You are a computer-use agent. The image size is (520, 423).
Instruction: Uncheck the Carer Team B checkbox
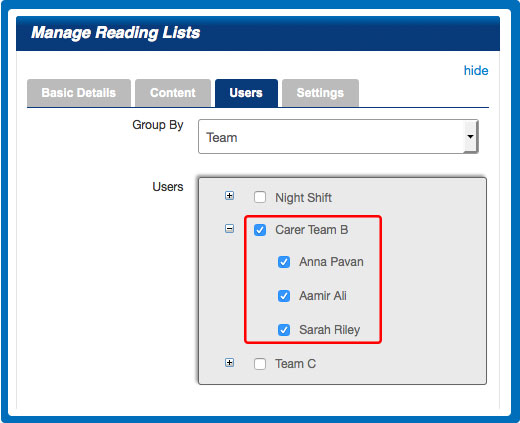(x=260, y=230)
